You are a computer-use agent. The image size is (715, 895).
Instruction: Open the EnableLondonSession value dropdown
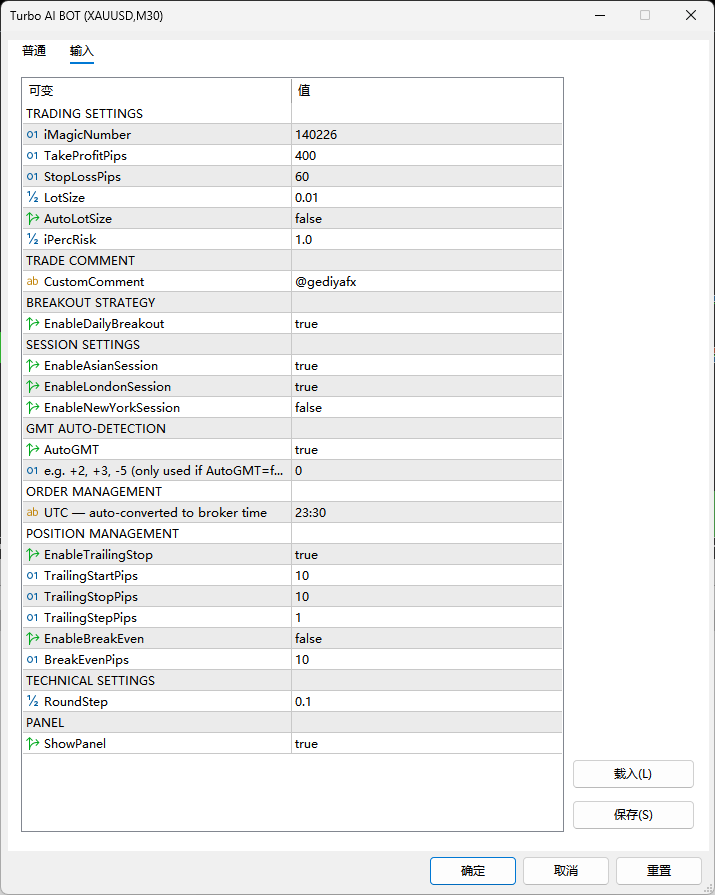click(426, 387)
